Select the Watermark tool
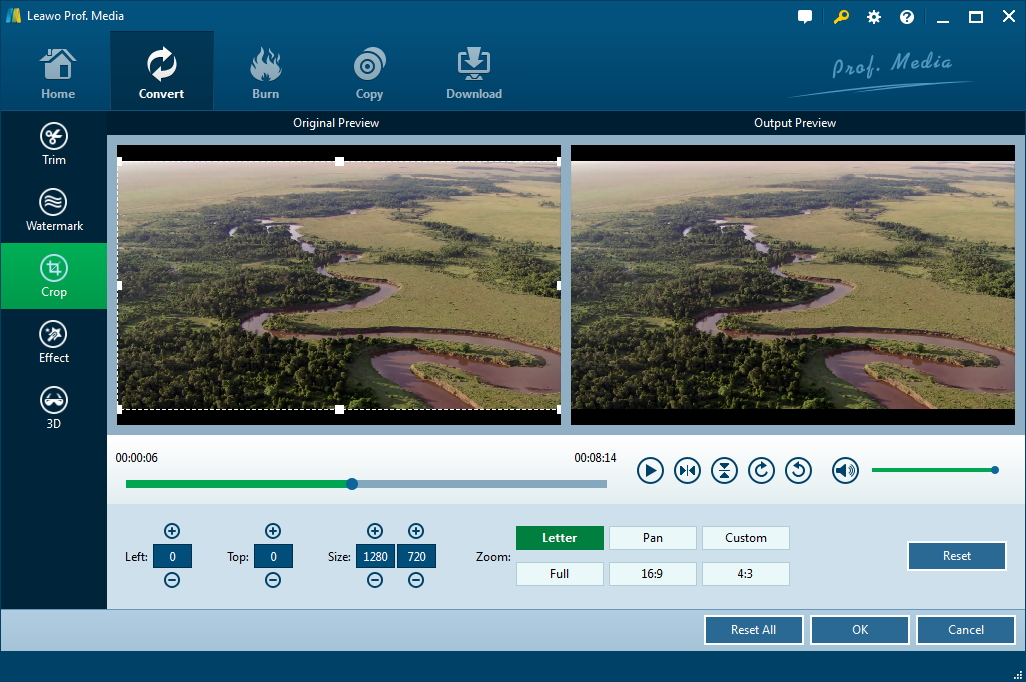 [x=54, y=209]
